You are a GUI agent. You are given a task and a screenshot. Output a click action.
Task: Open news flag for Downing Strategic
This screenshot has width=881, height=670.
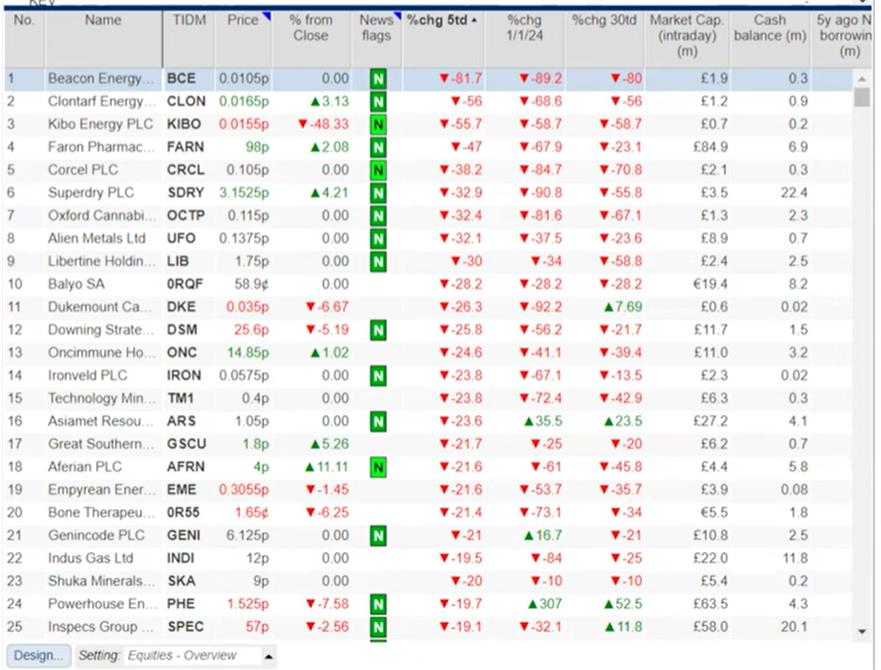coord(378,331)
